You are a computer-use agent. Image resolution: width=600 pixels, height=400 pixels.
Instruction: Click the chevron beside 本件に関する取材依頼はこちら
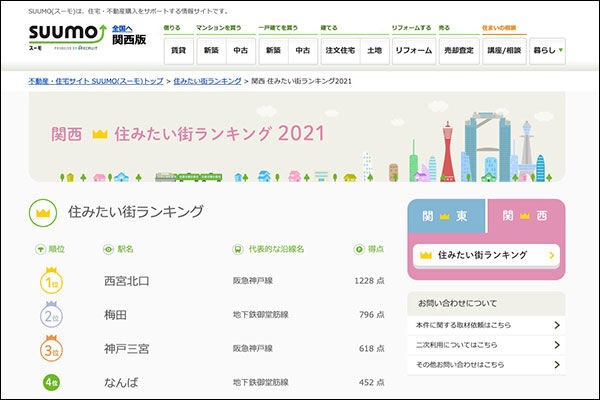coord(557,325)
